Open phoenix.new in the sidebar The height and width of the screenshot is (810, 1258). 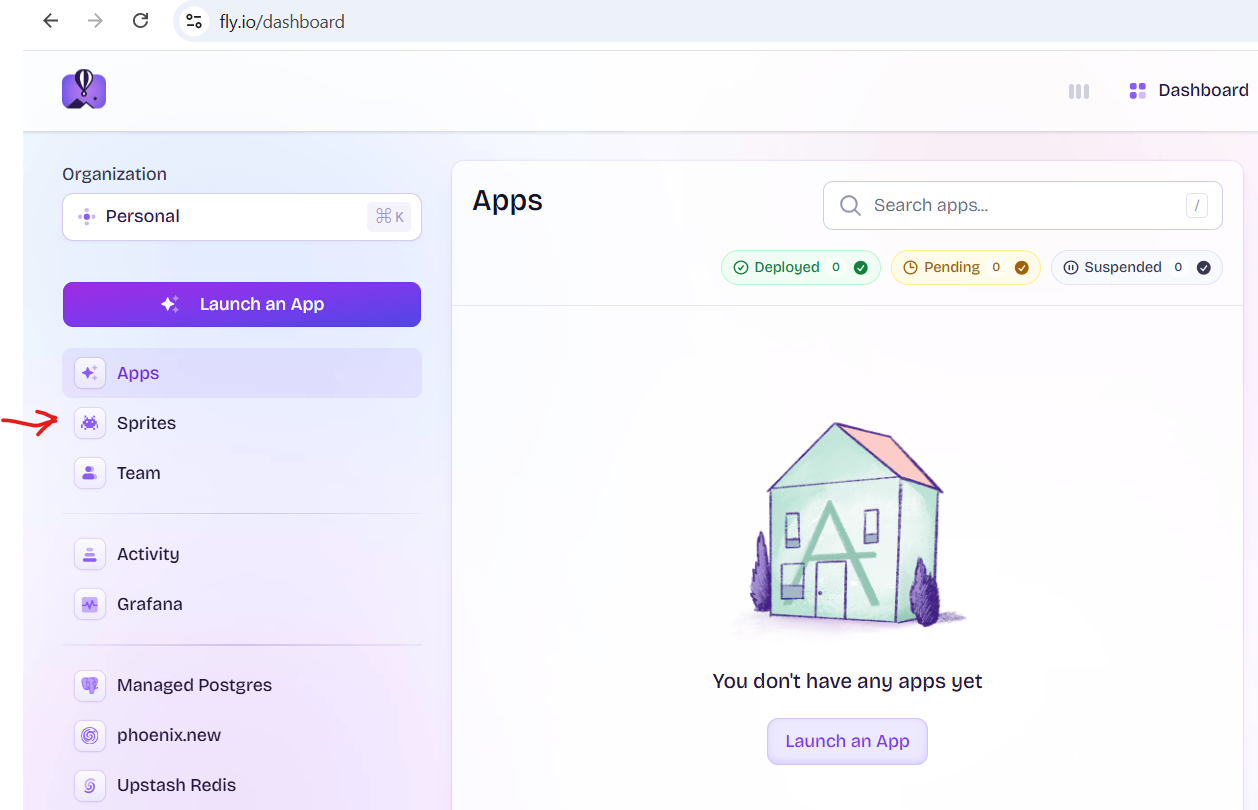(x=242, y=735)
